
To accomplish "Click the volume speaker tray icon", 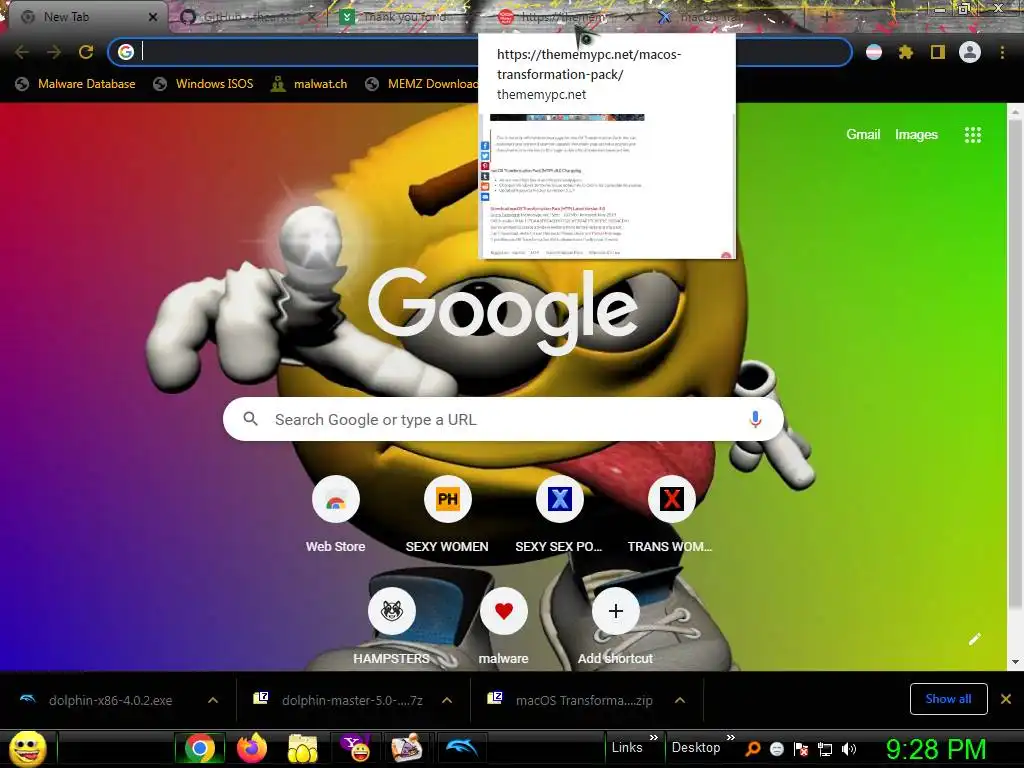I will [849, 749].
